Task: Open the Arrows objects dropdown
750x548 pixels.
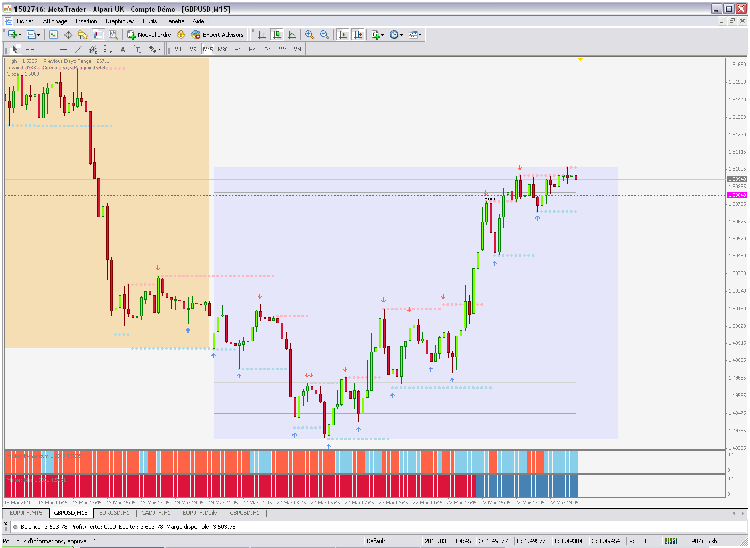Action: pyautogui.click(x=154, y=49)
